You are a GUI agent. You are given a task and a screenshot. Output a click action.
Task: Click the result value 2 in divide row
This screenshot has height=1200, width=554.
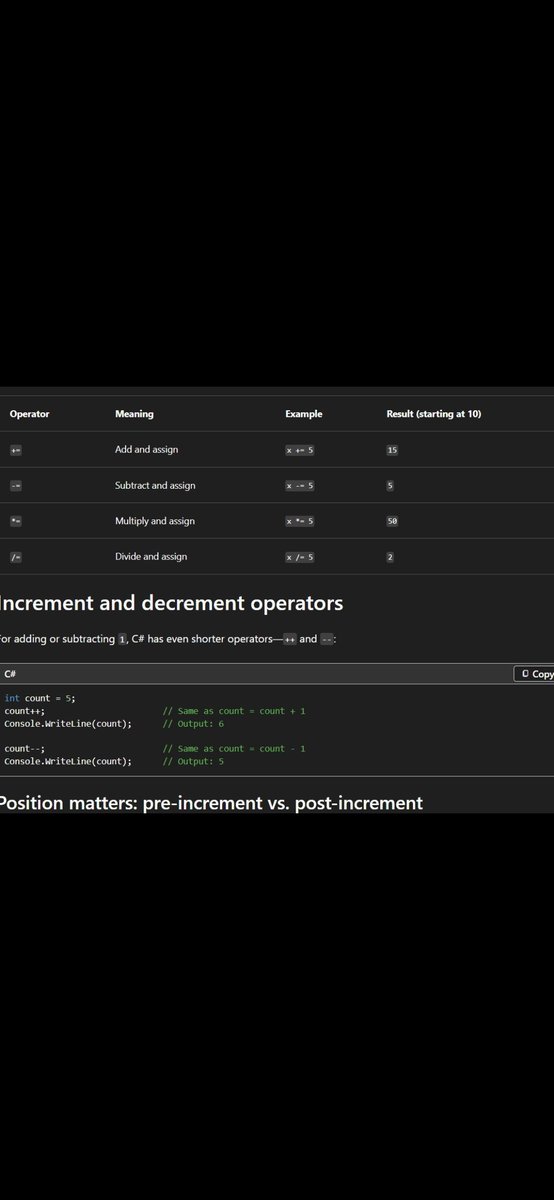tap(390, 557)
